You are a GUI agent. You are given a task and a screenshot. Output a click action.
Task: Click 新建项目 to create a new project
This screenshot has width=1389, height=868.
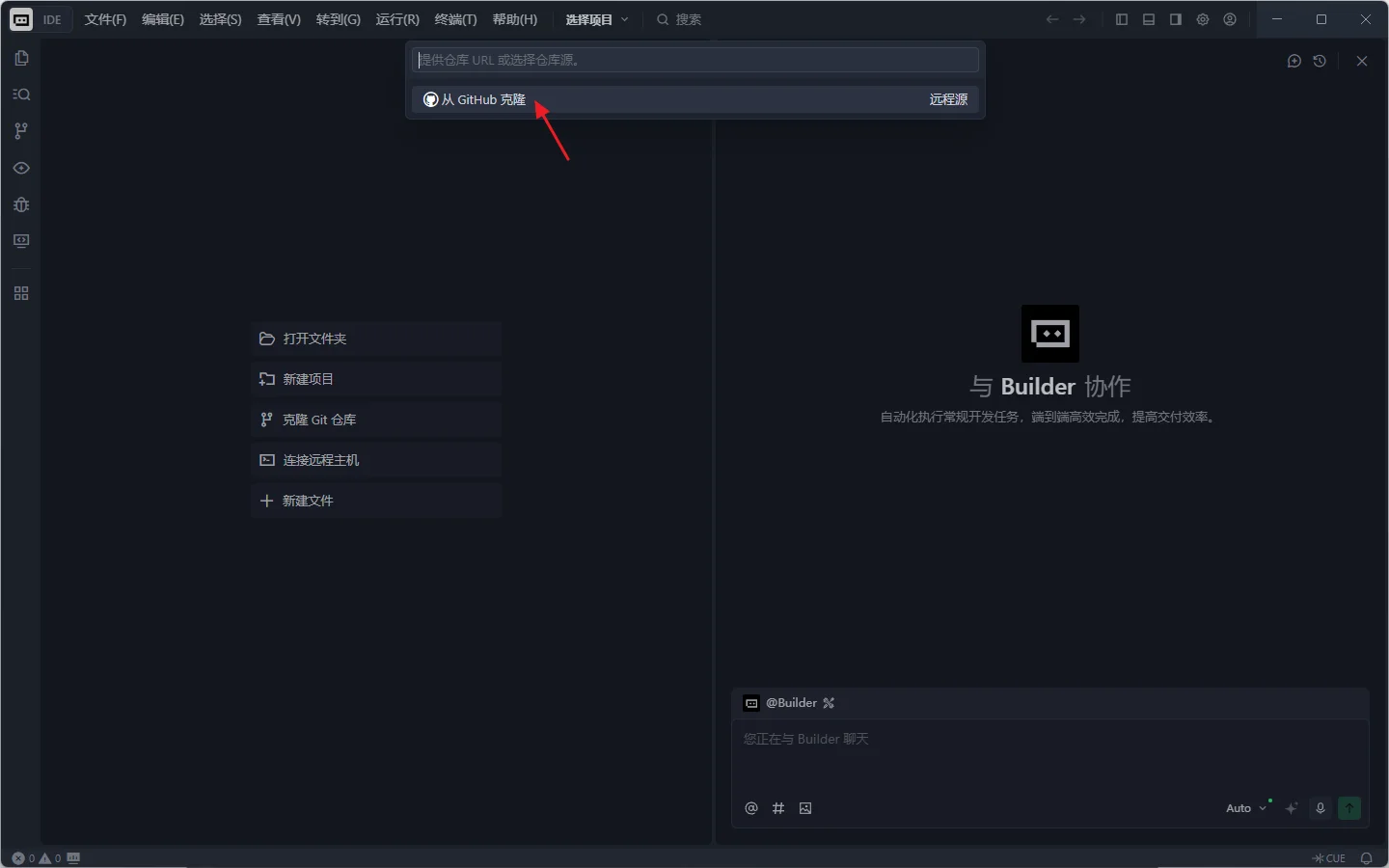307,379
